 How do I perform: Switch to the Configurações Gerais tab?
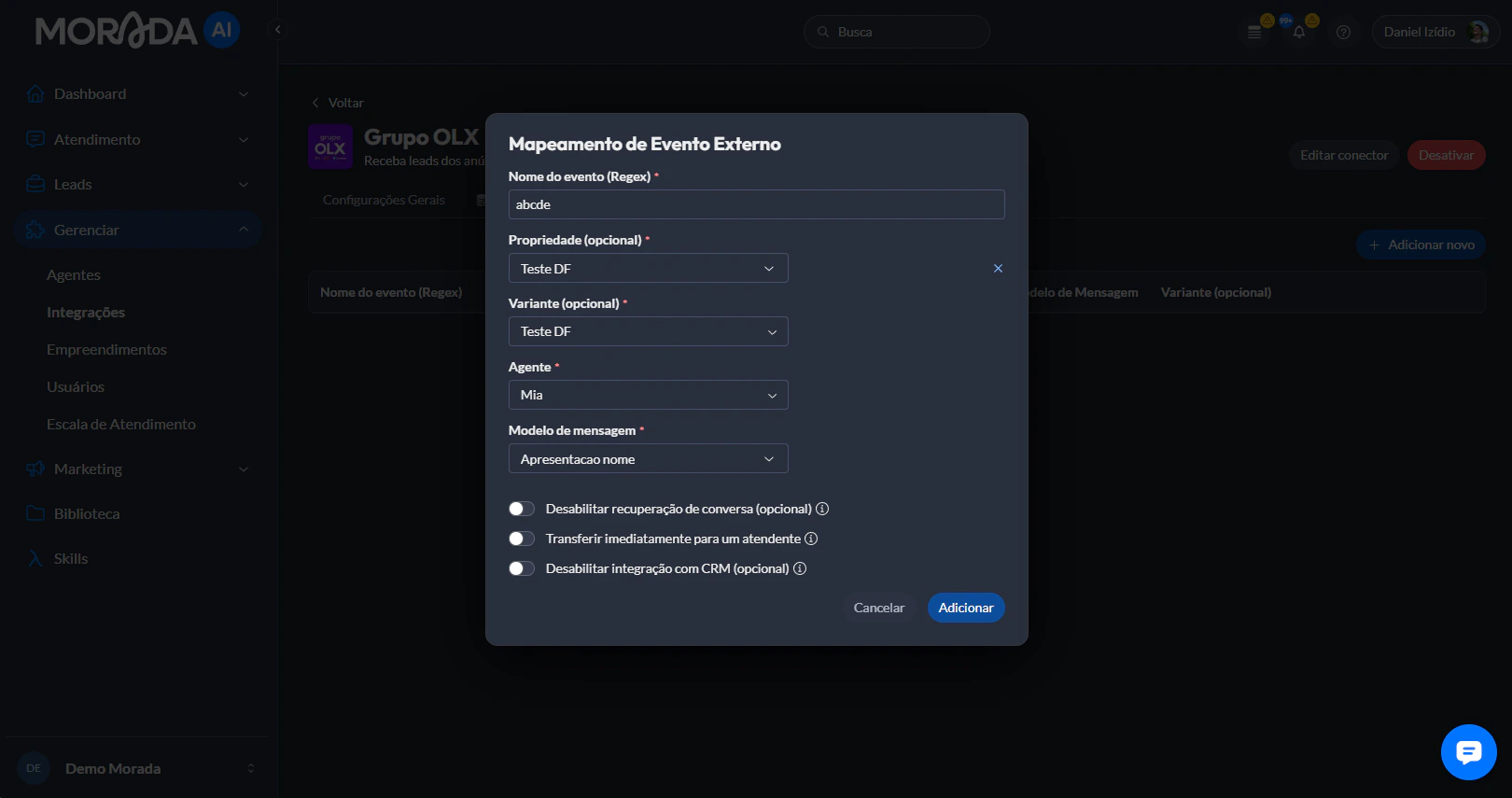(384, 200)
